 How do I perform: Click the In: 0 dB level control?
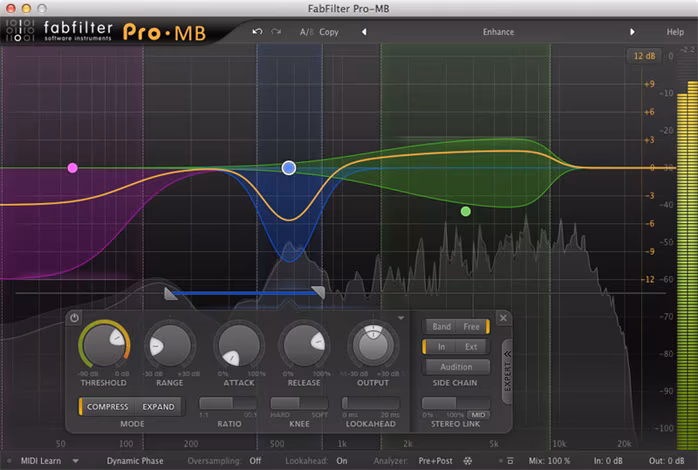pos(608,461)
